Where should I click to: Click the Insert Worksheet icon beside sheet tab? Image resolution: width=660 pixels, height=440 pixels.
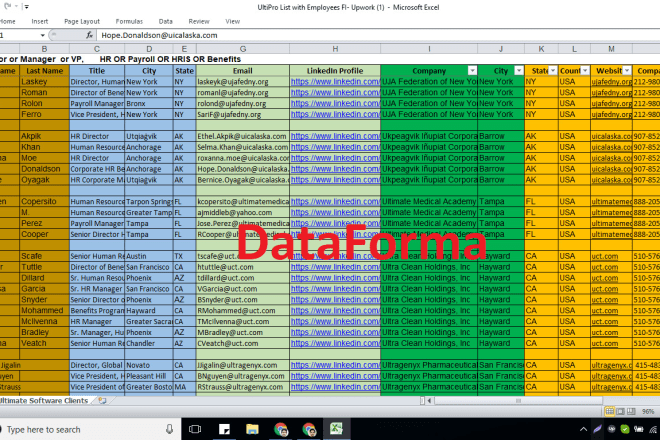pyautogui.click(x=102, y=401)
